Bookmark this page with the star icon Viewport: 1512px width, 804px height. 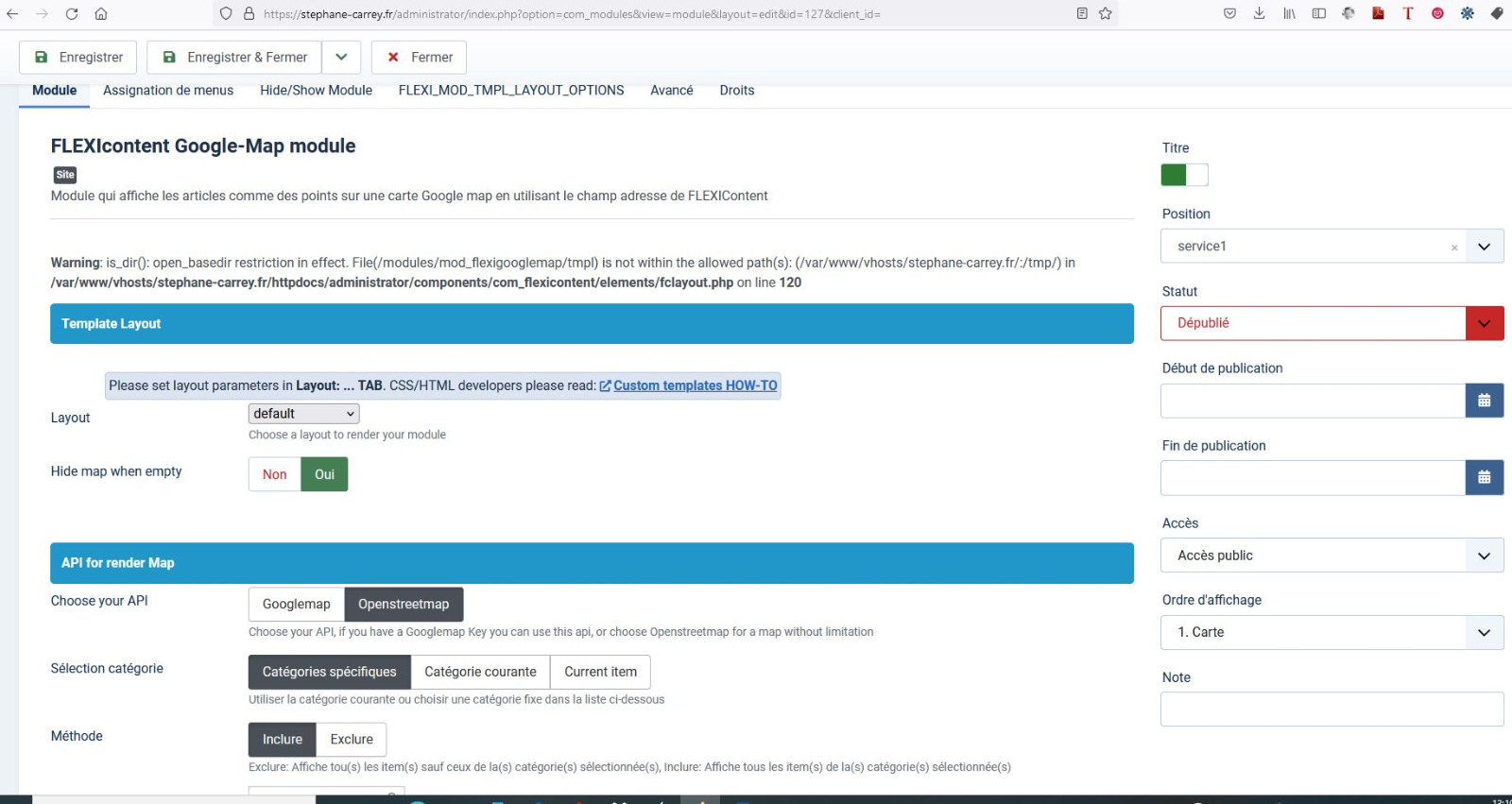coord(1106,14)
